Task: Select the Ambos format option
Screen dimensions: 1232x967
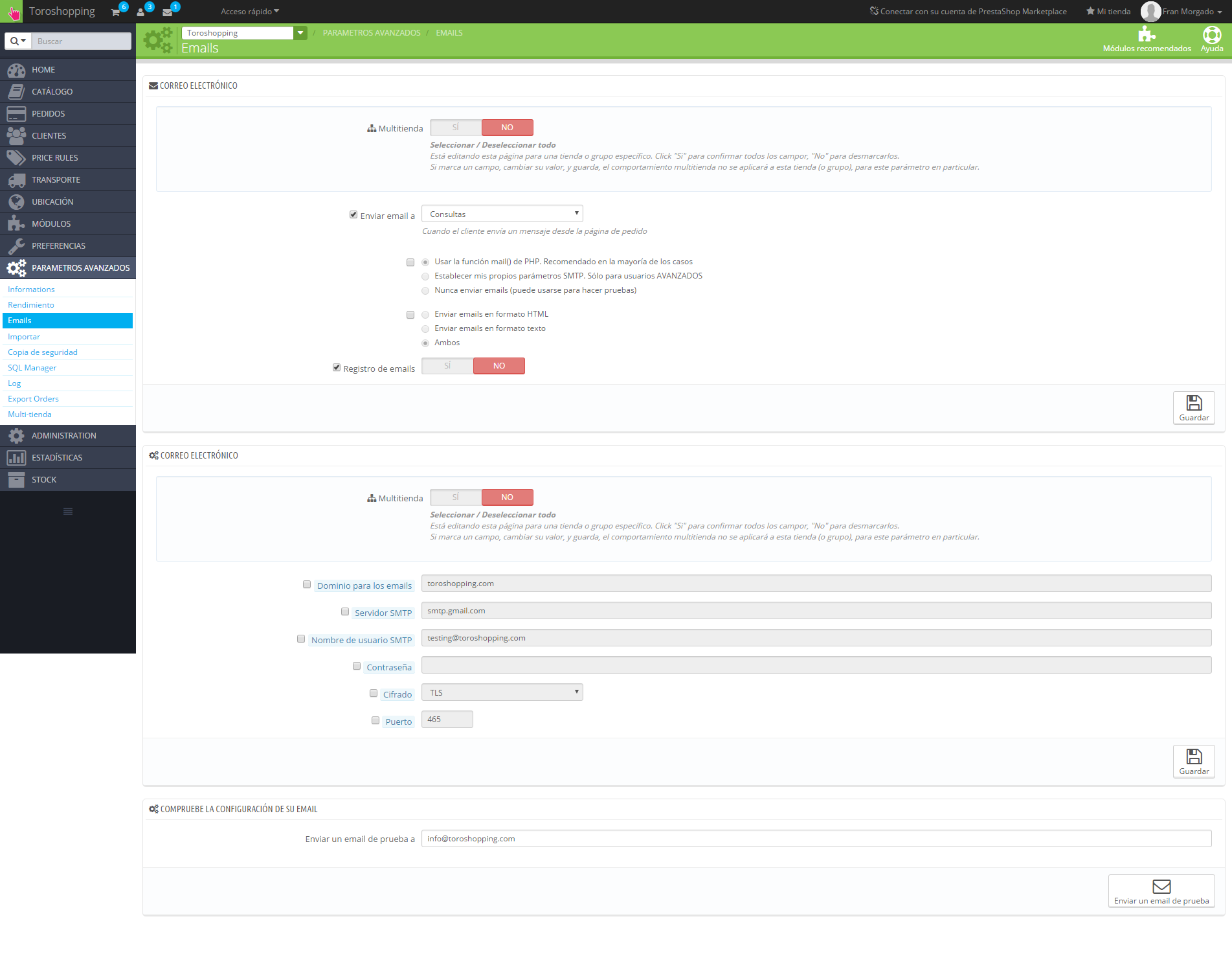Action: pos(425,343)
